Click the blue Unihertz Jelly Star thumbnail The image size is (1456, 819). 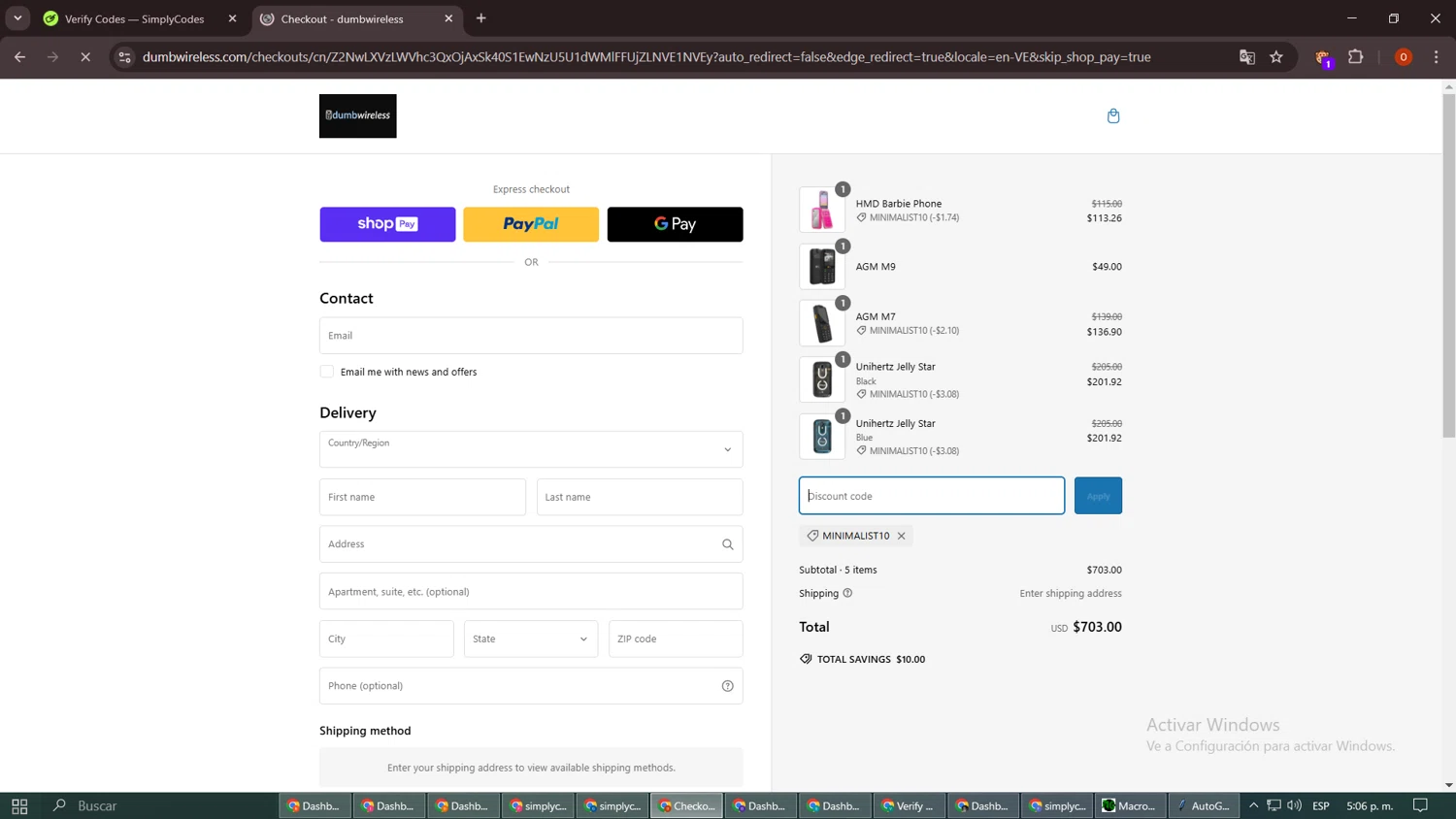822,437
